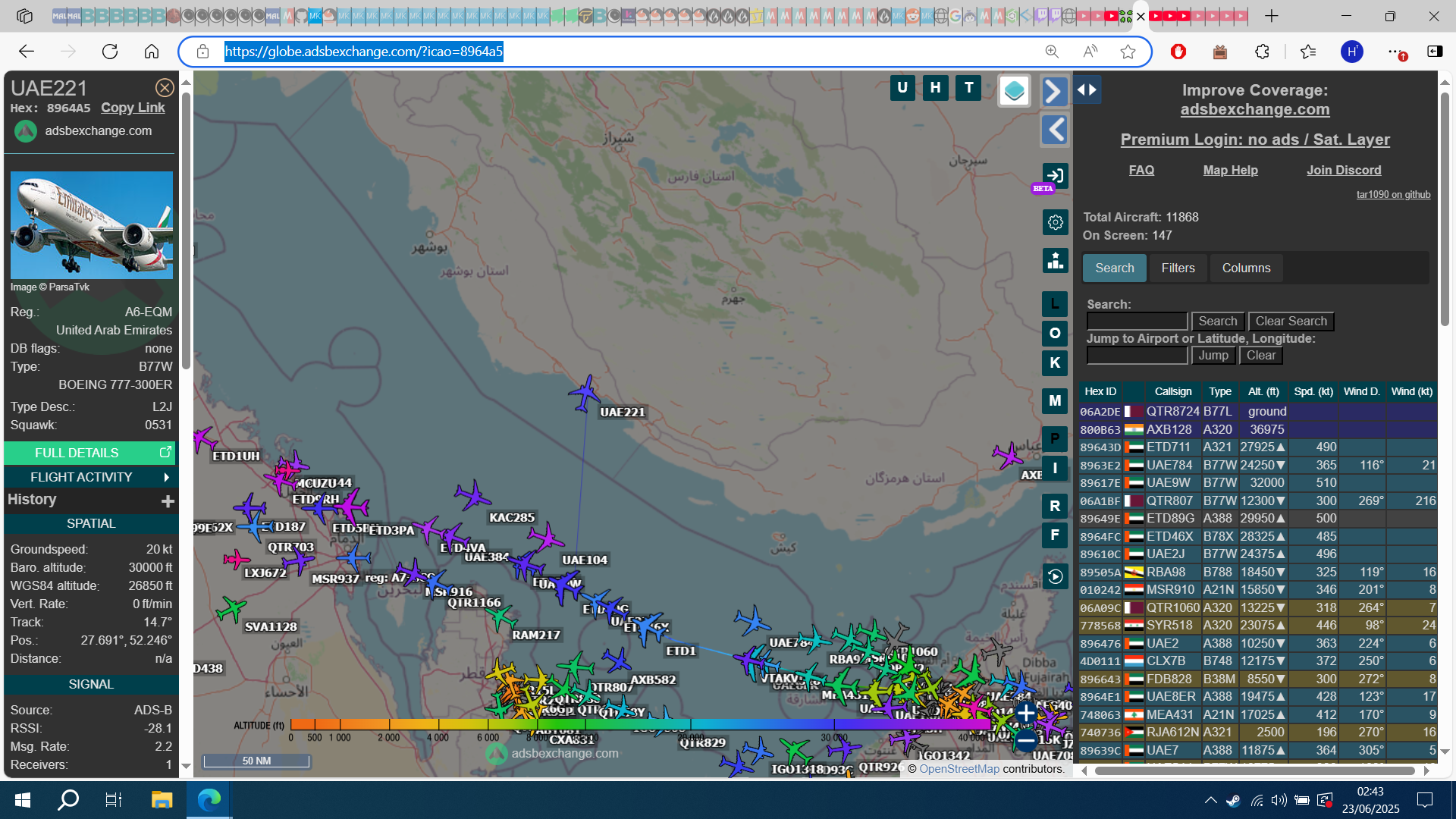Open the statistics podium icon
This screenshot has width=1456, height=819.
(1055, 260)
